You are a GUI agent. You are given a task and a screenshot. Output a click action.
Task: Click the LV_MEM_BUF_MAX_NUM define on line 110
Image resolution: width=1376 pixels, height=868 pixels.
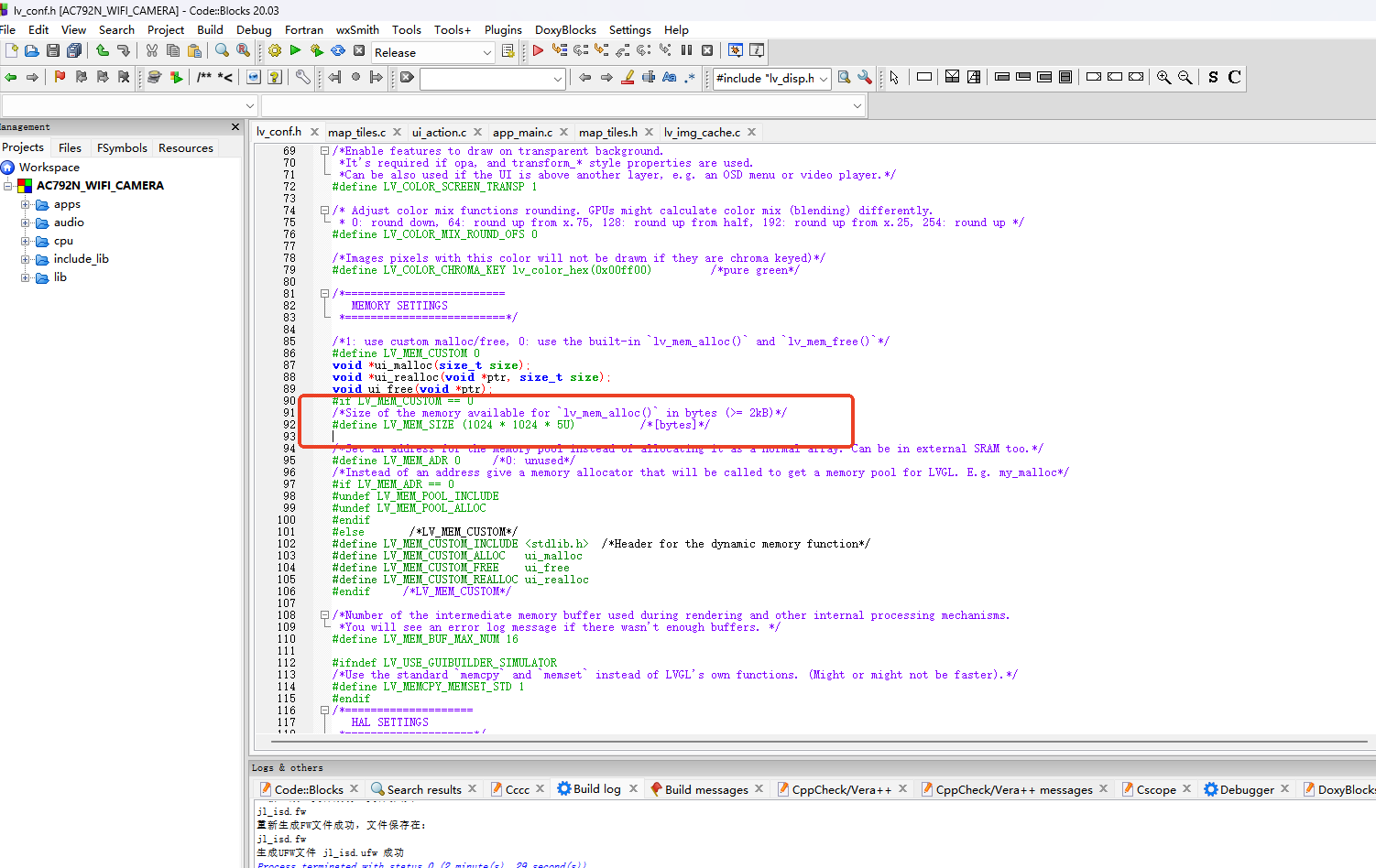[x=425, y=639]
